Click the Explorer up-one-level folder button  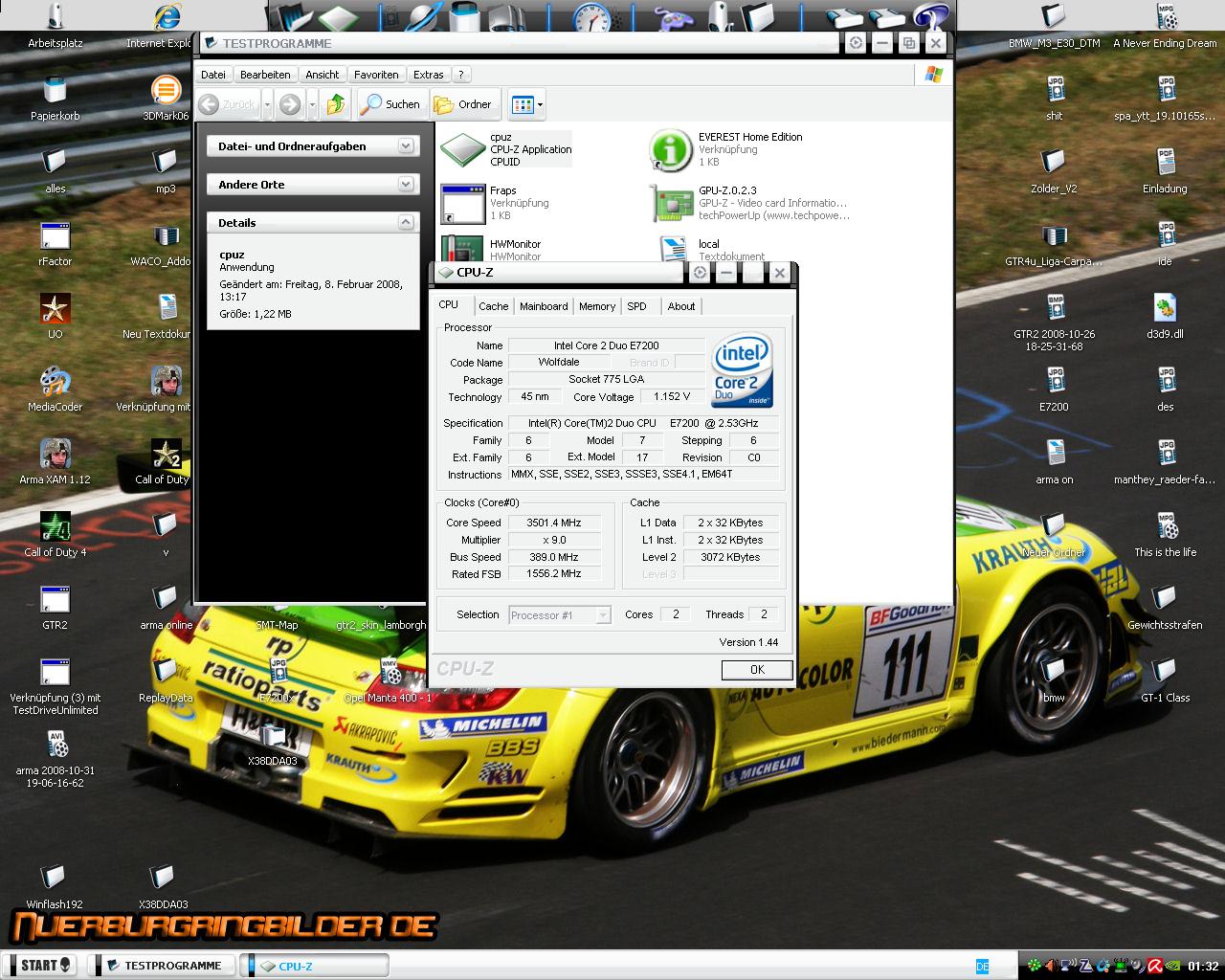tap(336, 104)
